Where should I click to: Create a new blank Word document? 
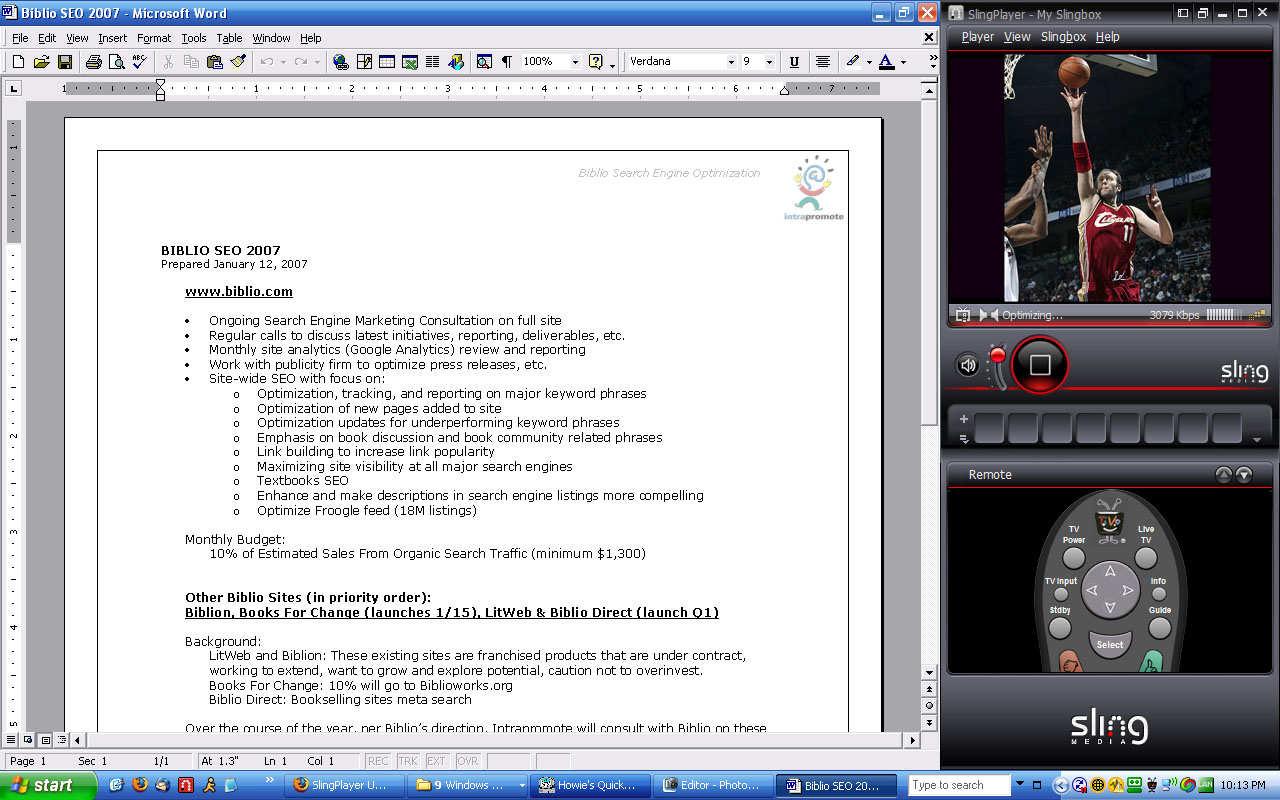[18, 62]
